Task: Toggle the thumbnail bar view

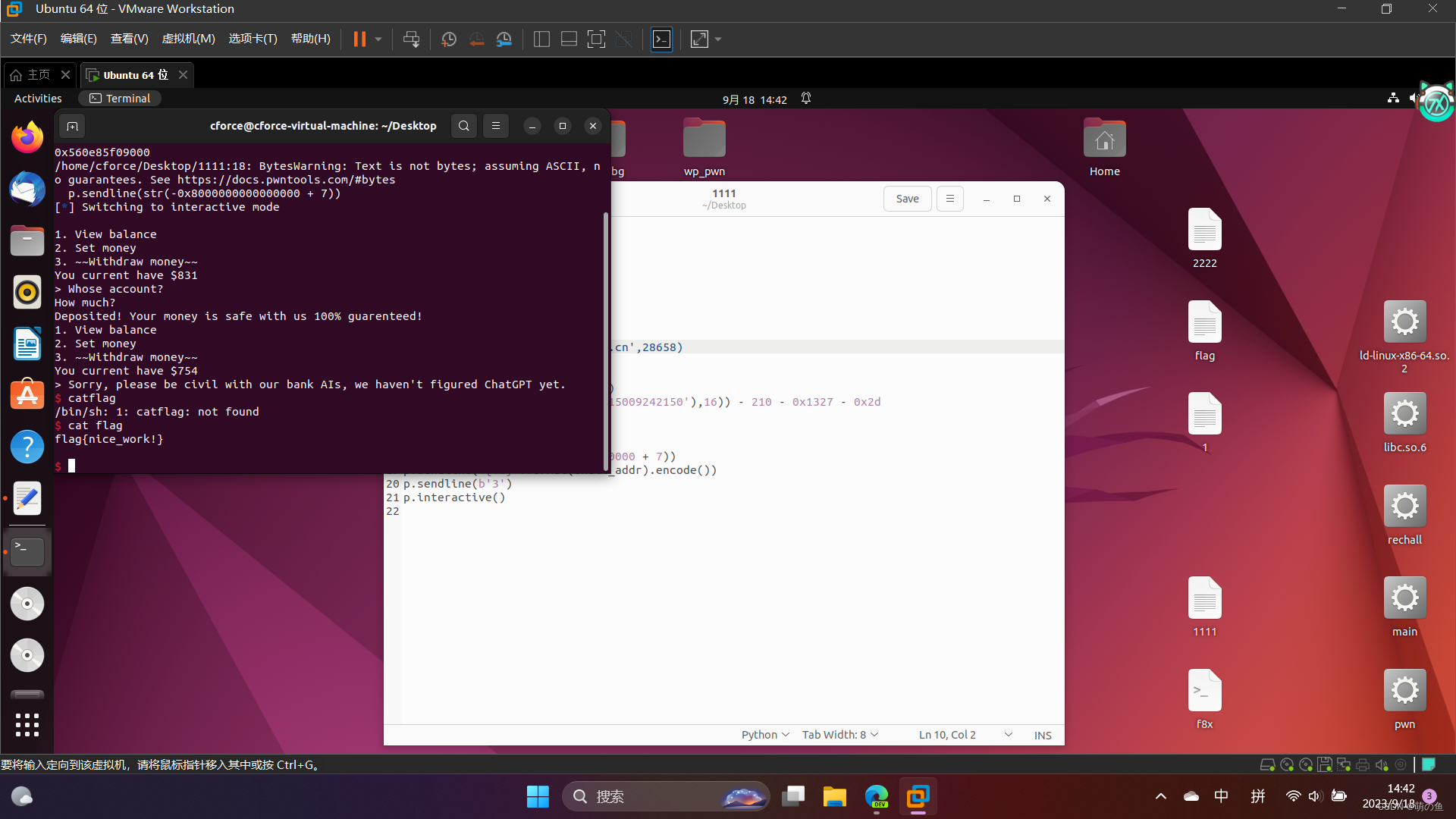Action: tap(569, 39)
